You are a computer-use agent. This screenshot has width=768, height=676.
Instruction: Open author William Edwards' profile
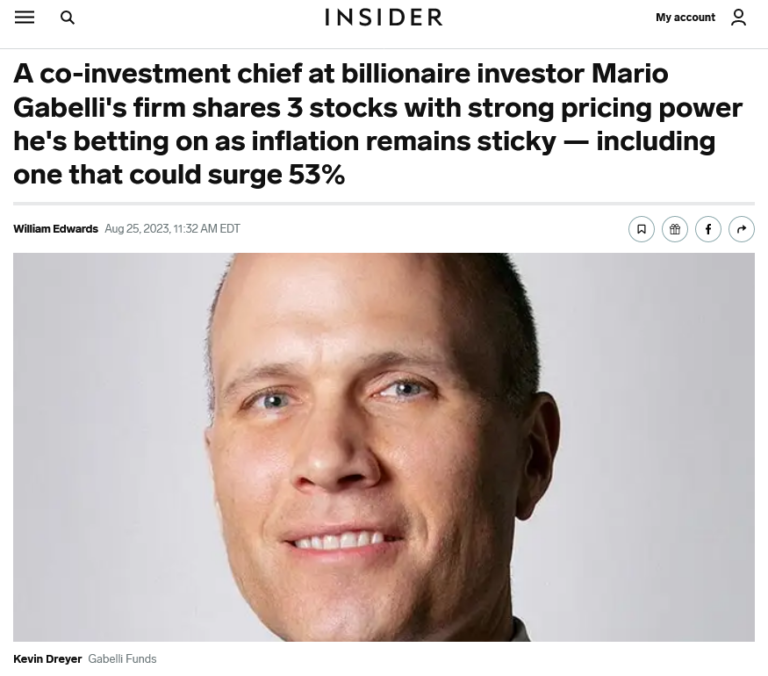tap(55, 229)
